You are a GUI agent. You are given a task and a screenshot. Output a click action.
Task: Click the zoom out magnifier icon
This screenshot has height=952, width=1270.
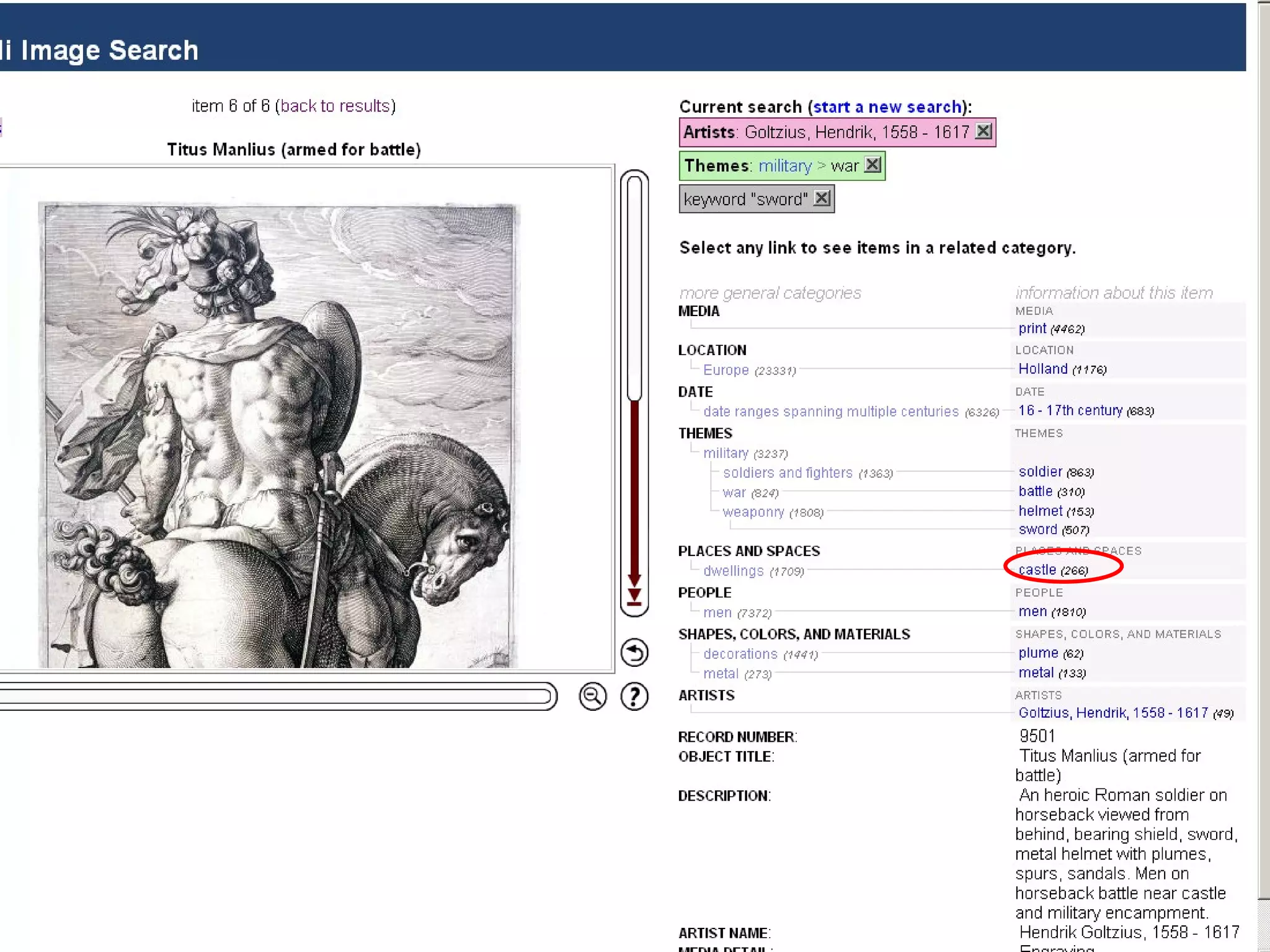coord(592,696)
